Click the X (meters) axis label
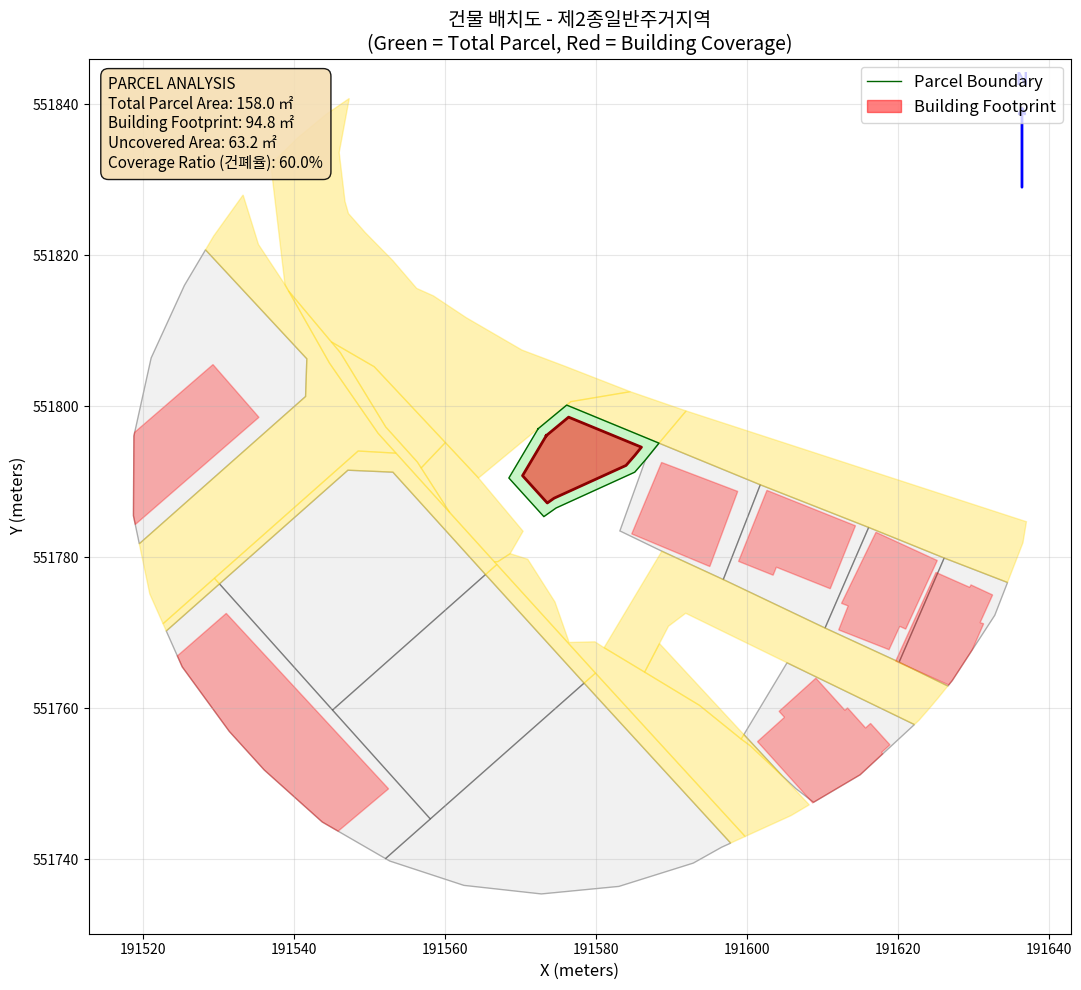This screenshot has height=990, width=1081. 579,970
